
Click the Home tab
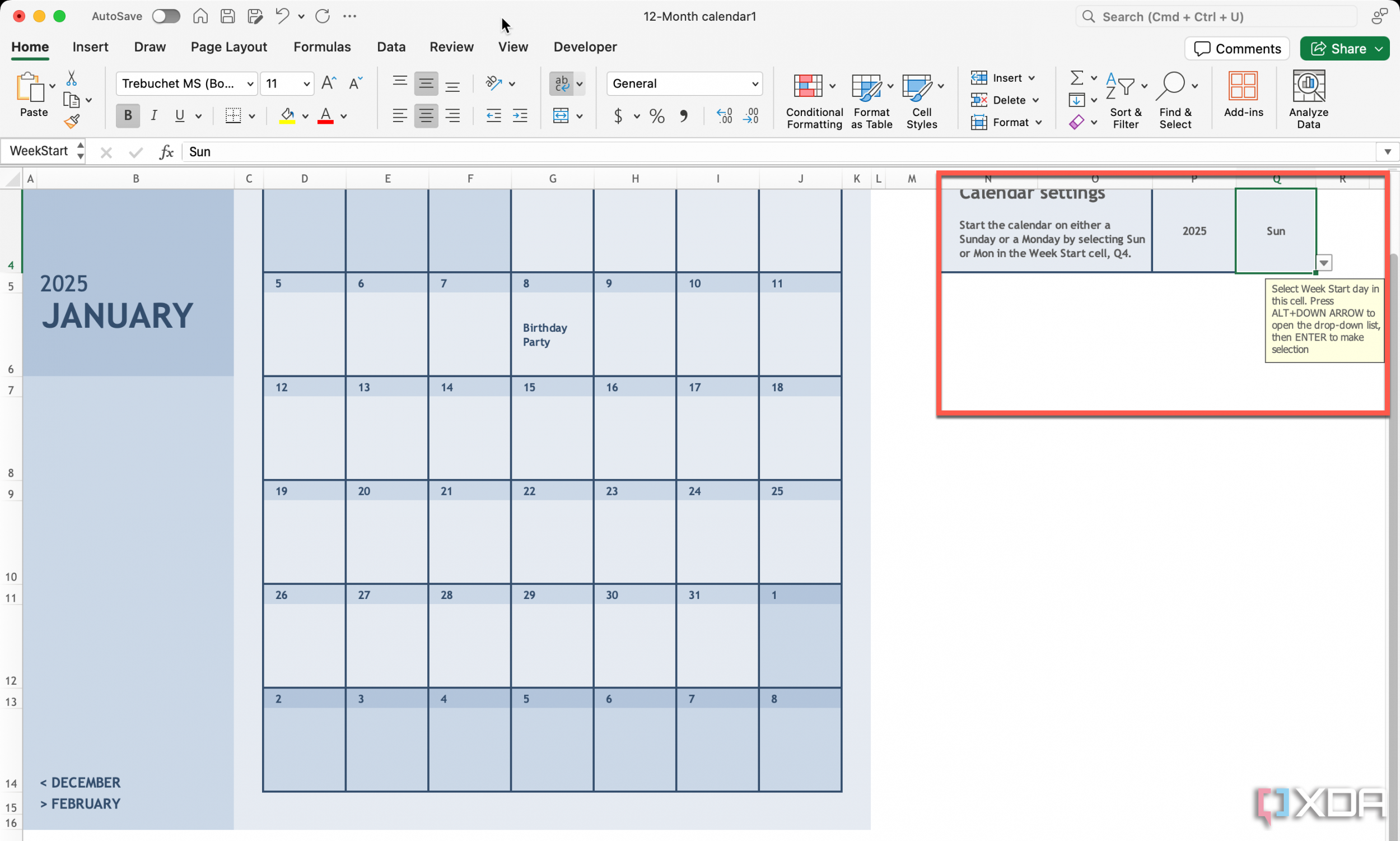[x=30, y=46]
